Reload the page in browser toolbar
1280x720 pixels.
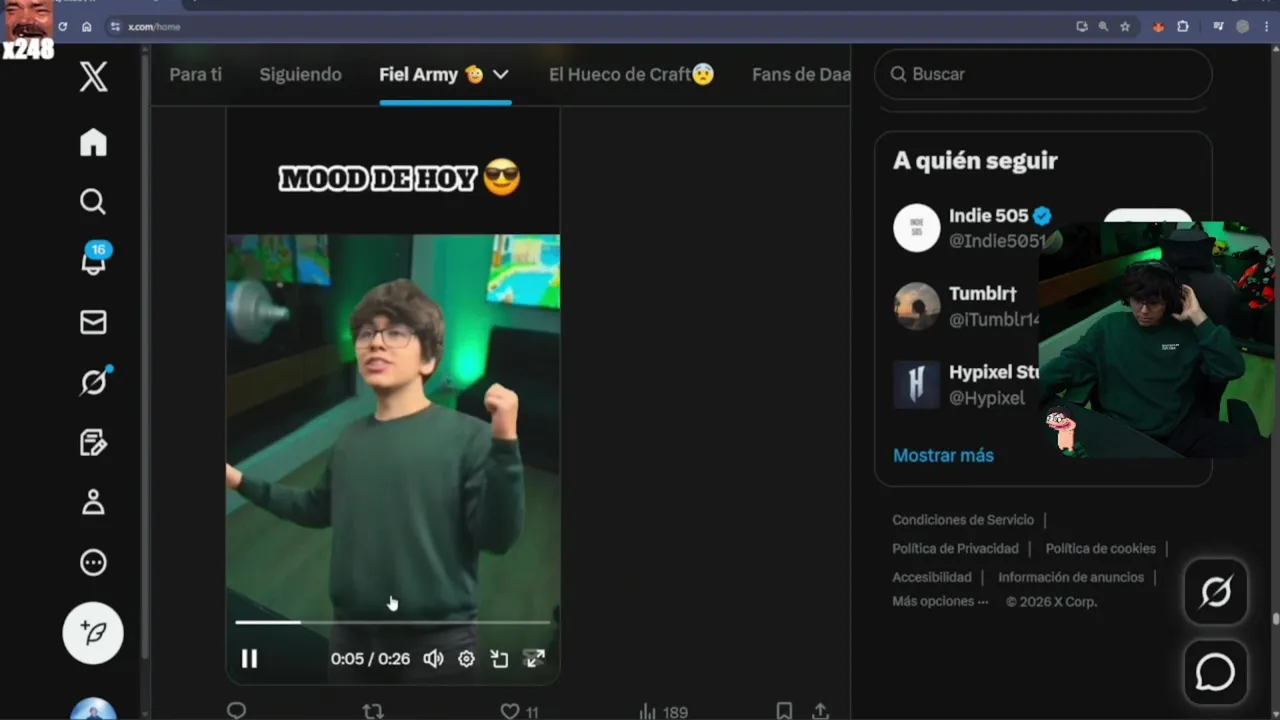click(63, 27)
